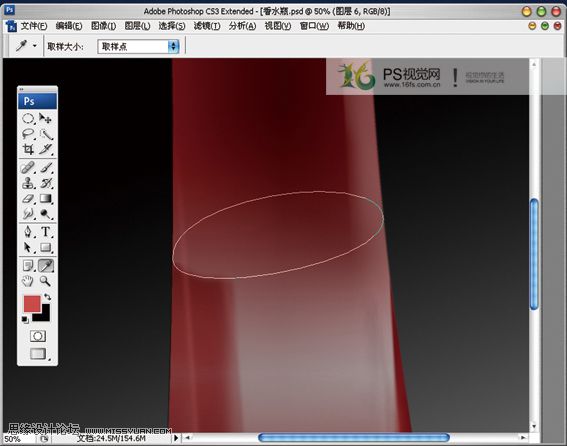The height and width of the screenshot is (446, 567).
Task: Open the 选择(S) menu
Action: (172, 26)
